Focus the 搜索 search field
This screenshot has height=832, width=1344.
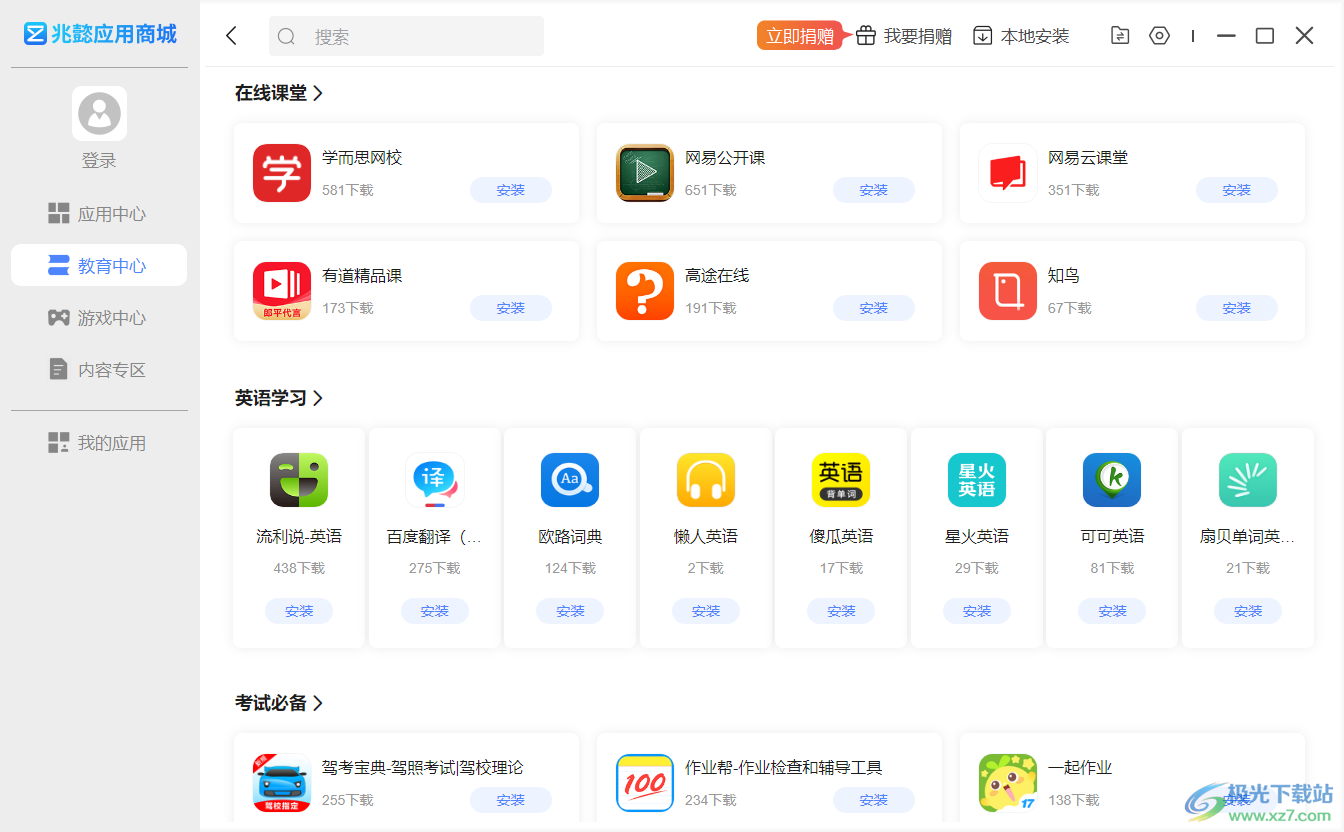click(x=406, y=36)
